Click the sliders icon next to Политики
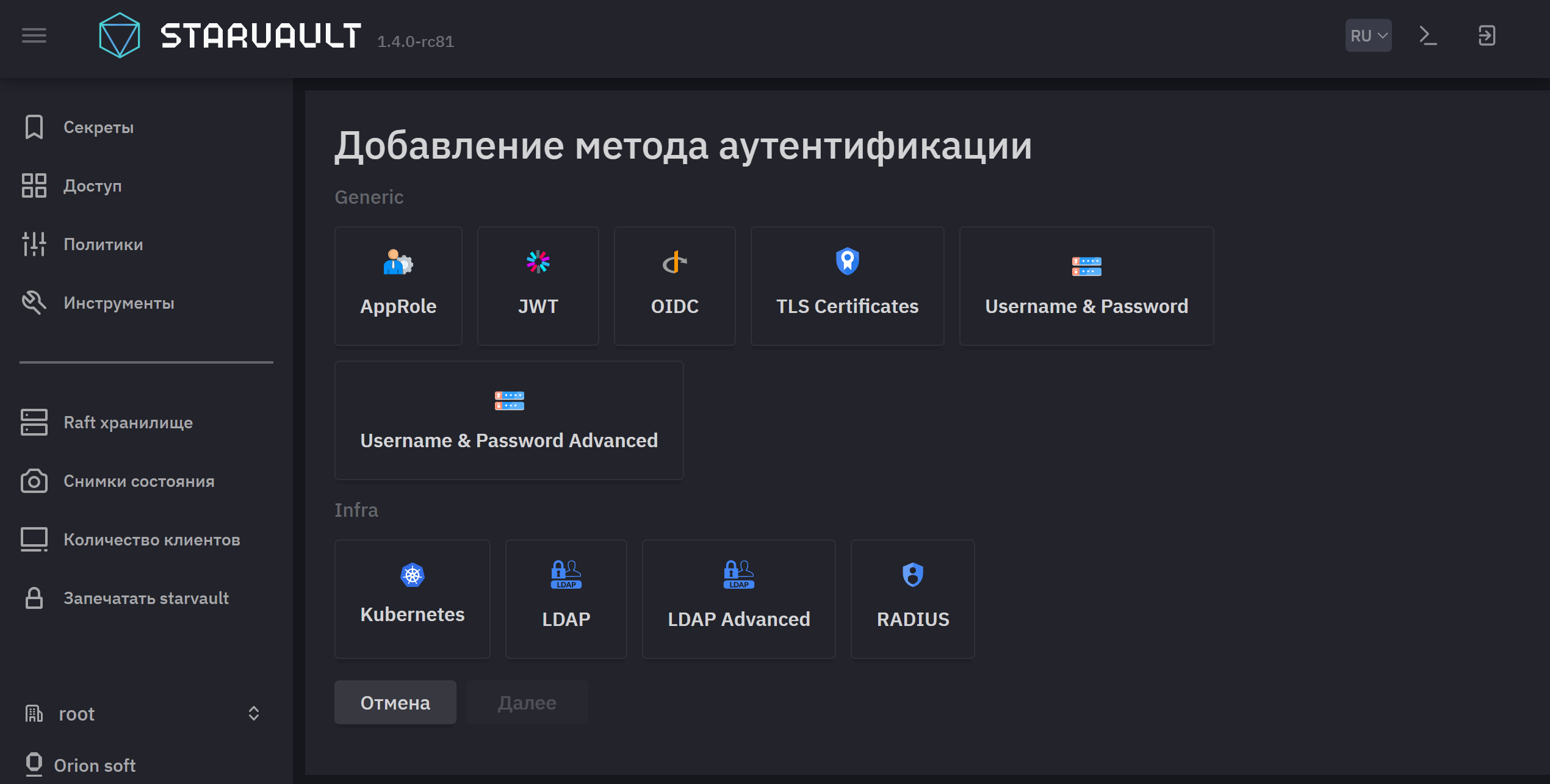Image resolution: width=1550 pixels, height=784 pixels. click(x=34, y=244)
